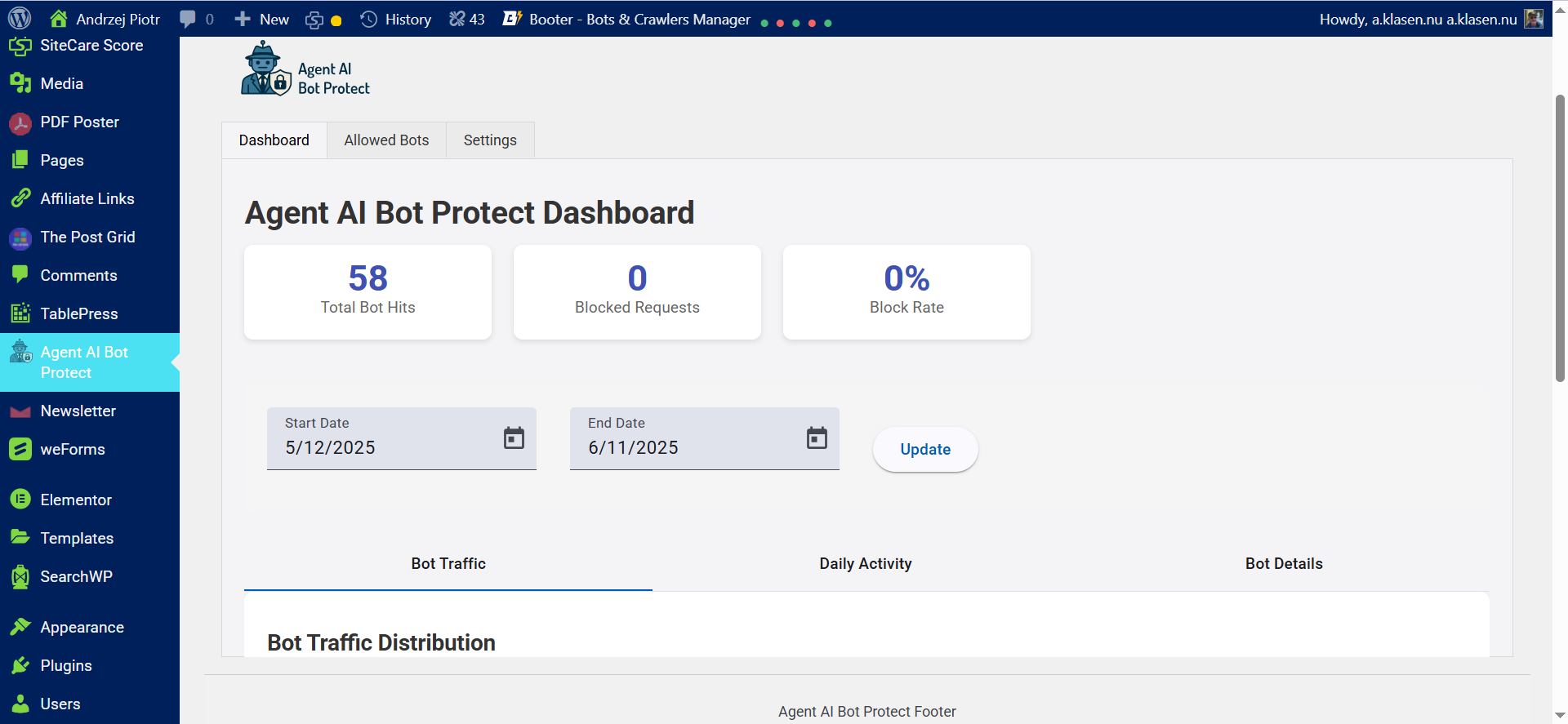Open History link in admin bar

(396, 19)
